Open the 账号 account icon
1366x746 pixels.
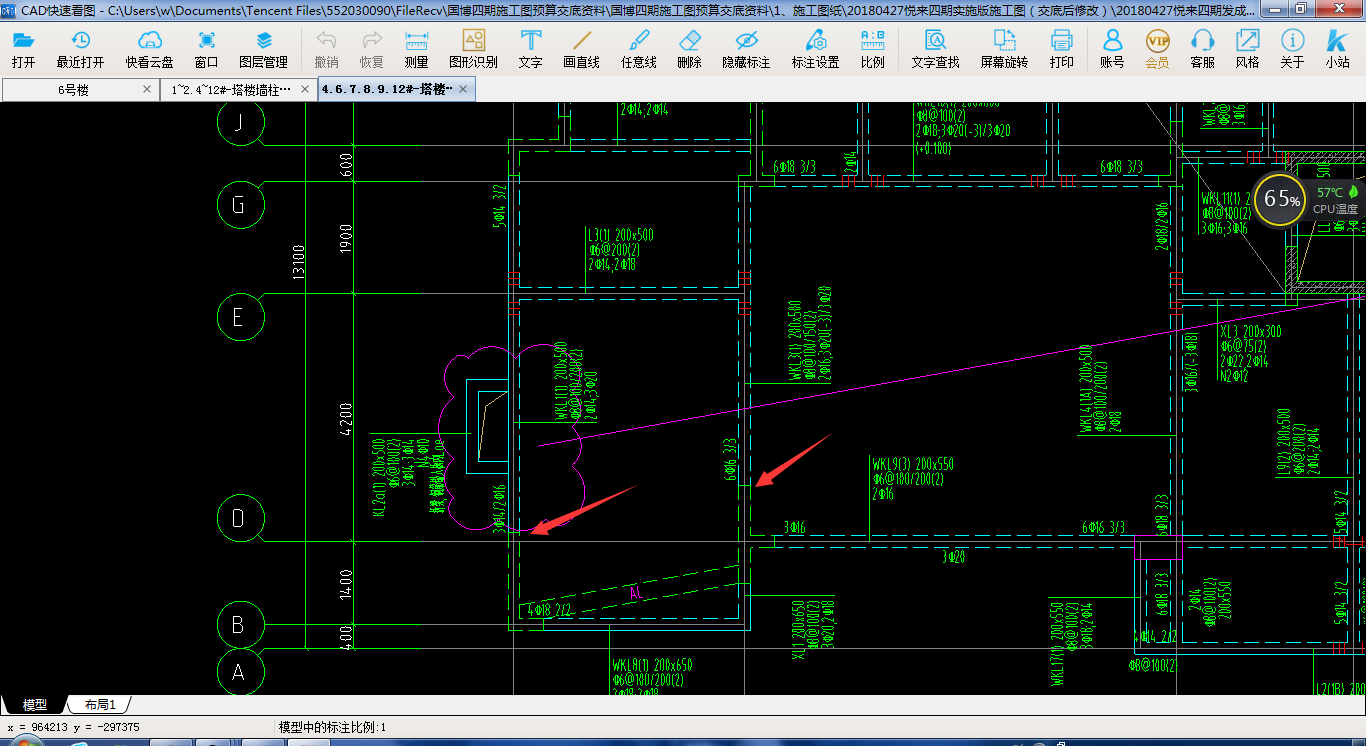click(x=1112, y=49)
